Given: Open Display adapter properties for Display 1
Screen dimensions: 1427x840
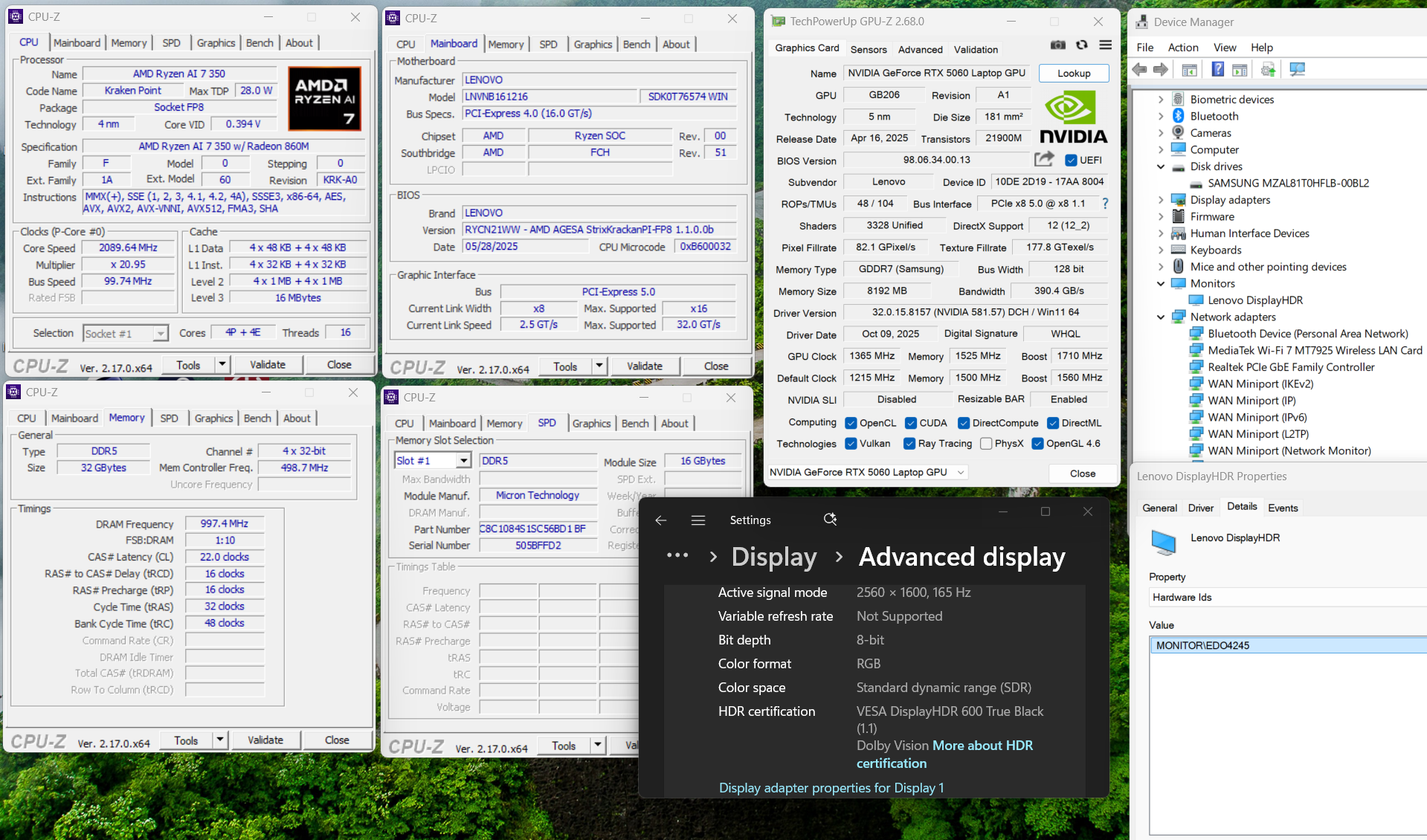Looking at the screenshot, I should [831, 788].
